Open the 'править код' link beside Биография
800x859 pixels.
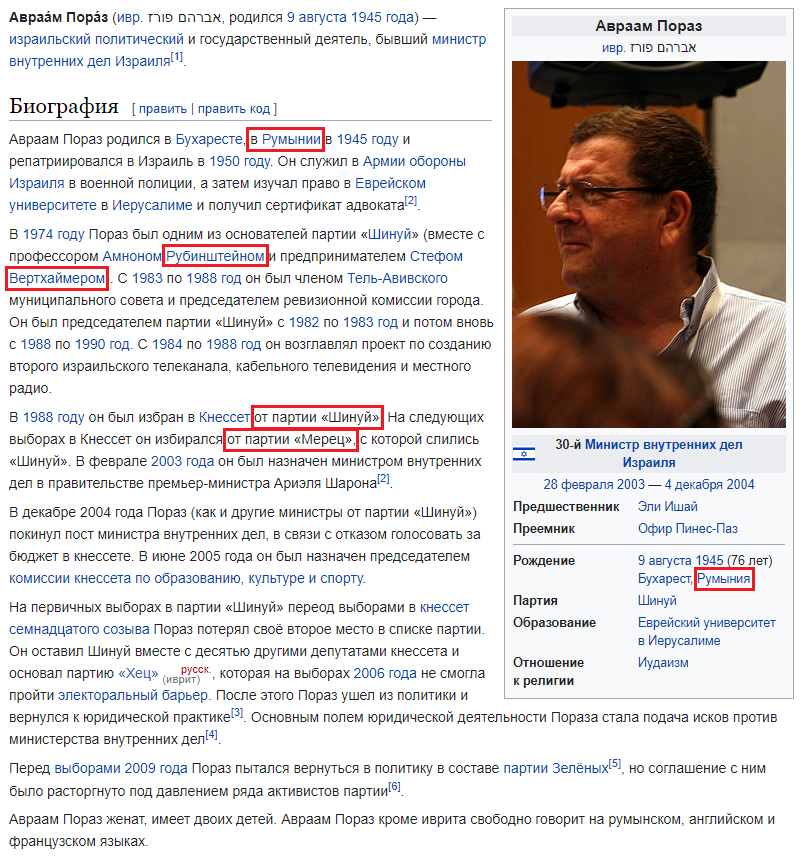pyautogui.click(x=234, y=108)
